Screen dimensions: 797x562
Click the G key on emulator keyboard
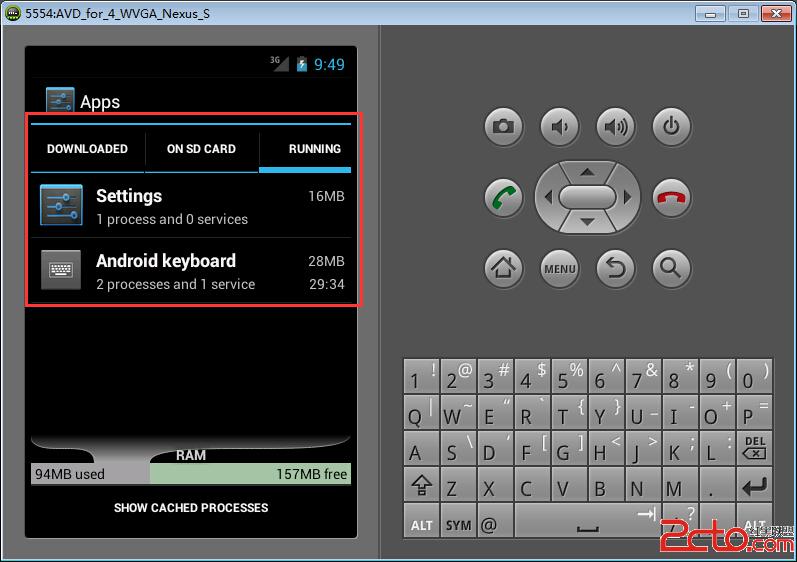click(569, 448)
